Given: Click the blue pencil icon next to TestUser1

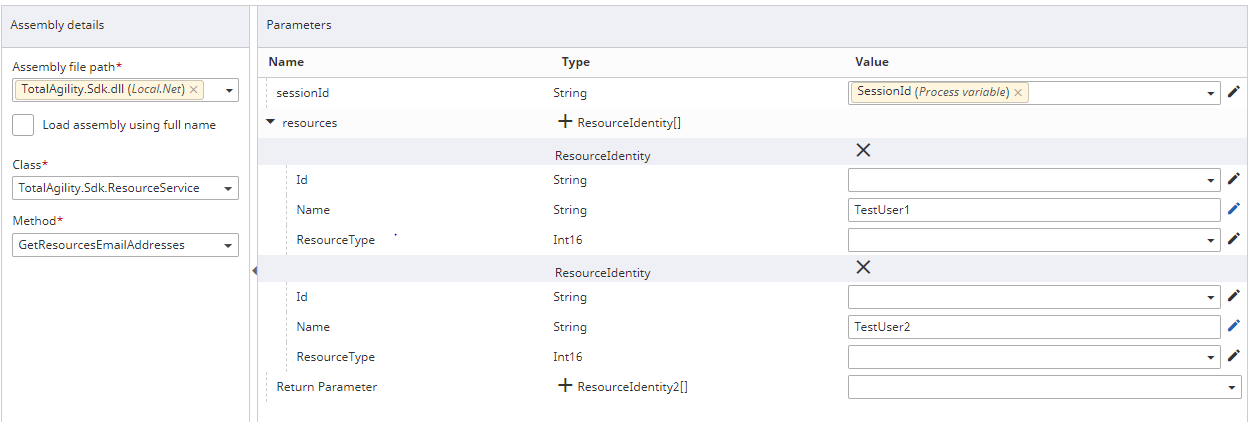Looking at the screenshot, I should pyautogui.click(x=1233, y=209).
